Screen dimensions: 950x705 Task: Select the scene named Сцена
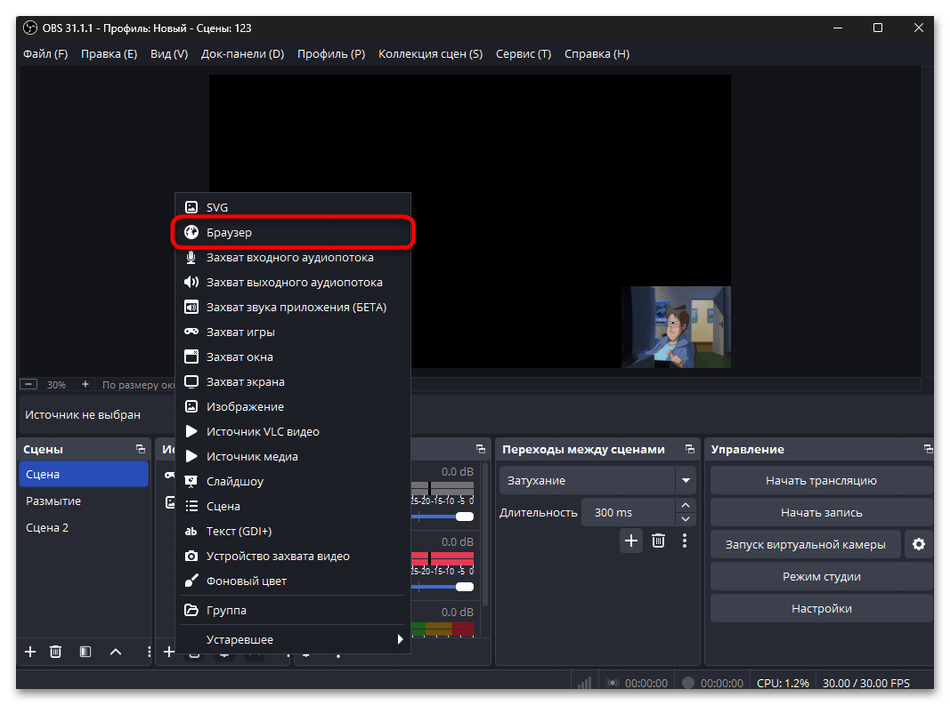pyautogui.click(x=84, y=474)
